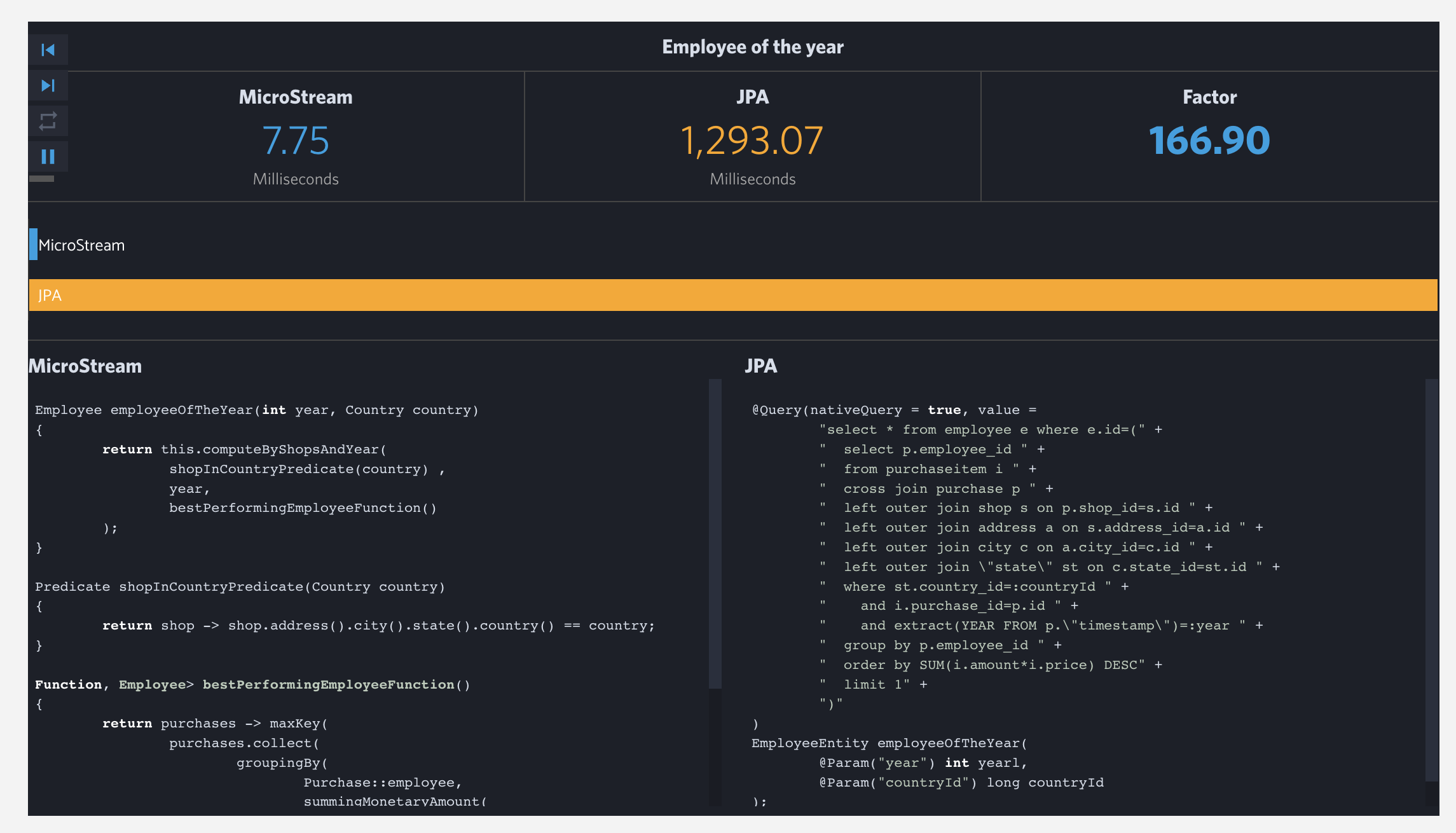
Task: Click the blue MicroStream chart bar
Action: (33, 244)
